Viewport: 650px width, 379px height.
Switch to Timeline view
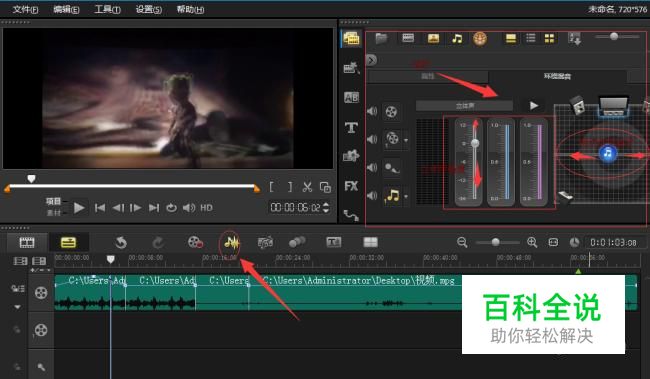pyautogui.click(x=68, y=243)
